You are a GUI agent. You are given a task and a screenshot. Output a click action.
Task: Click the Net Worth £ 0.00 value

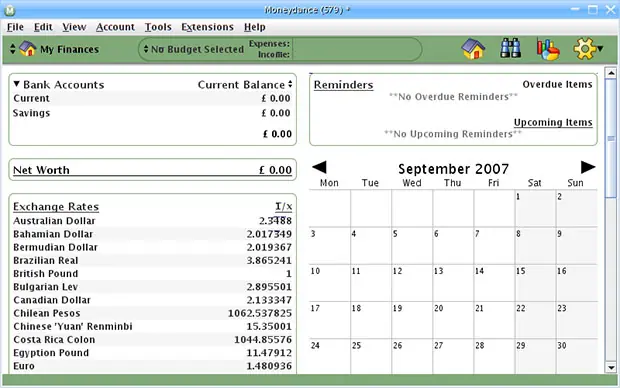[275, 170]
